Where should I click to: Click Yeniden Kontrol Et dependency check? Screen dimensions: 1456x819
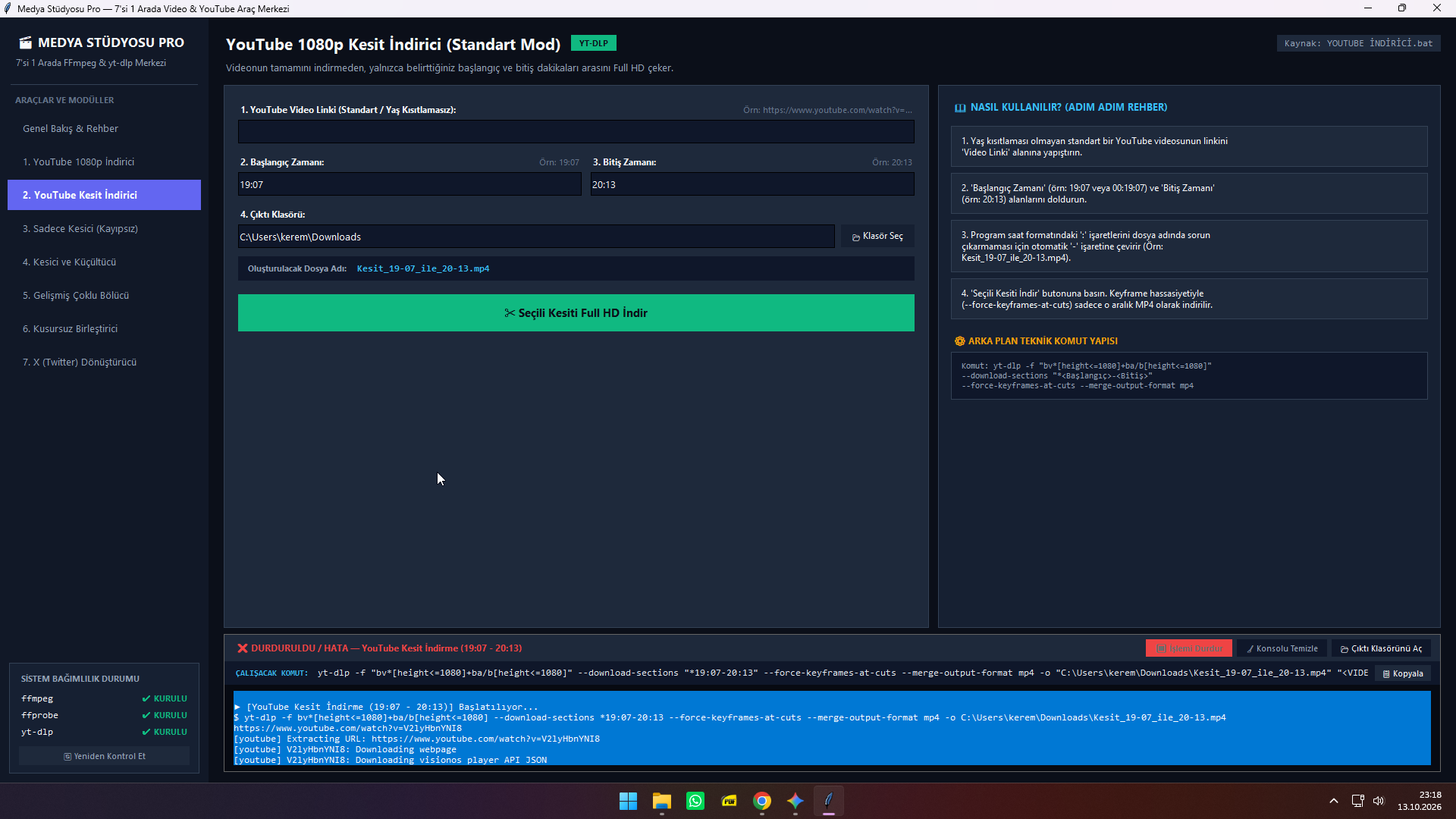[104, 756]
